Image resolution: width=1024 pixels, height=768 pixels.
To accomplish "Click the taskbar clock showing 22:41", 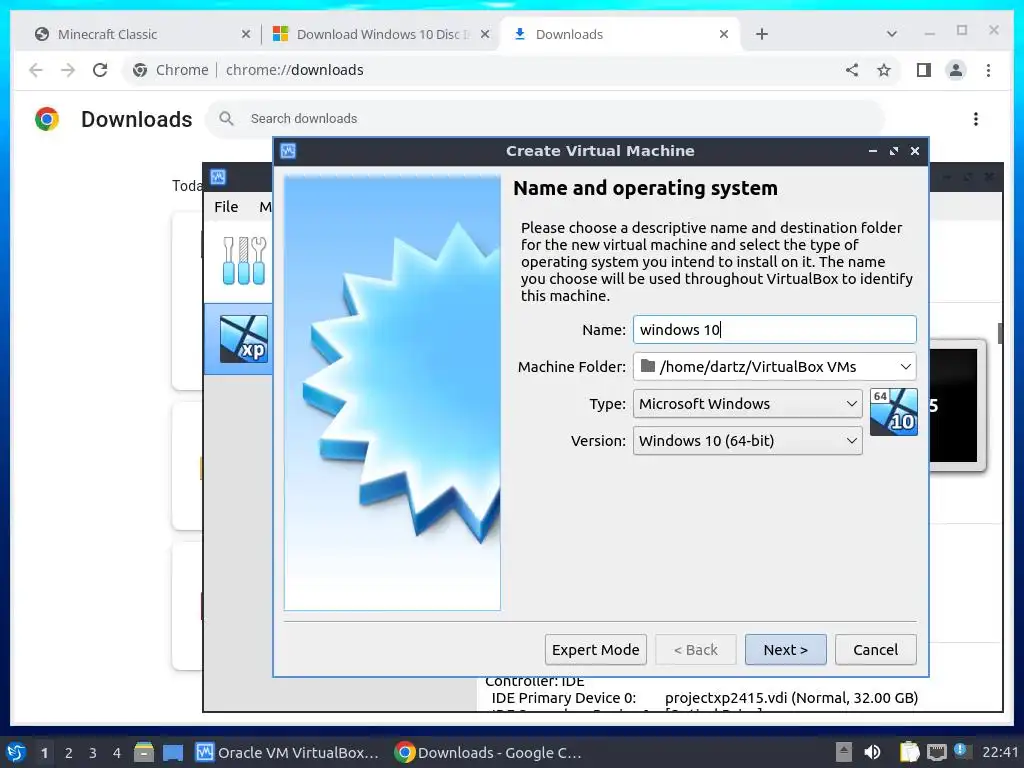I will (999, 752).
